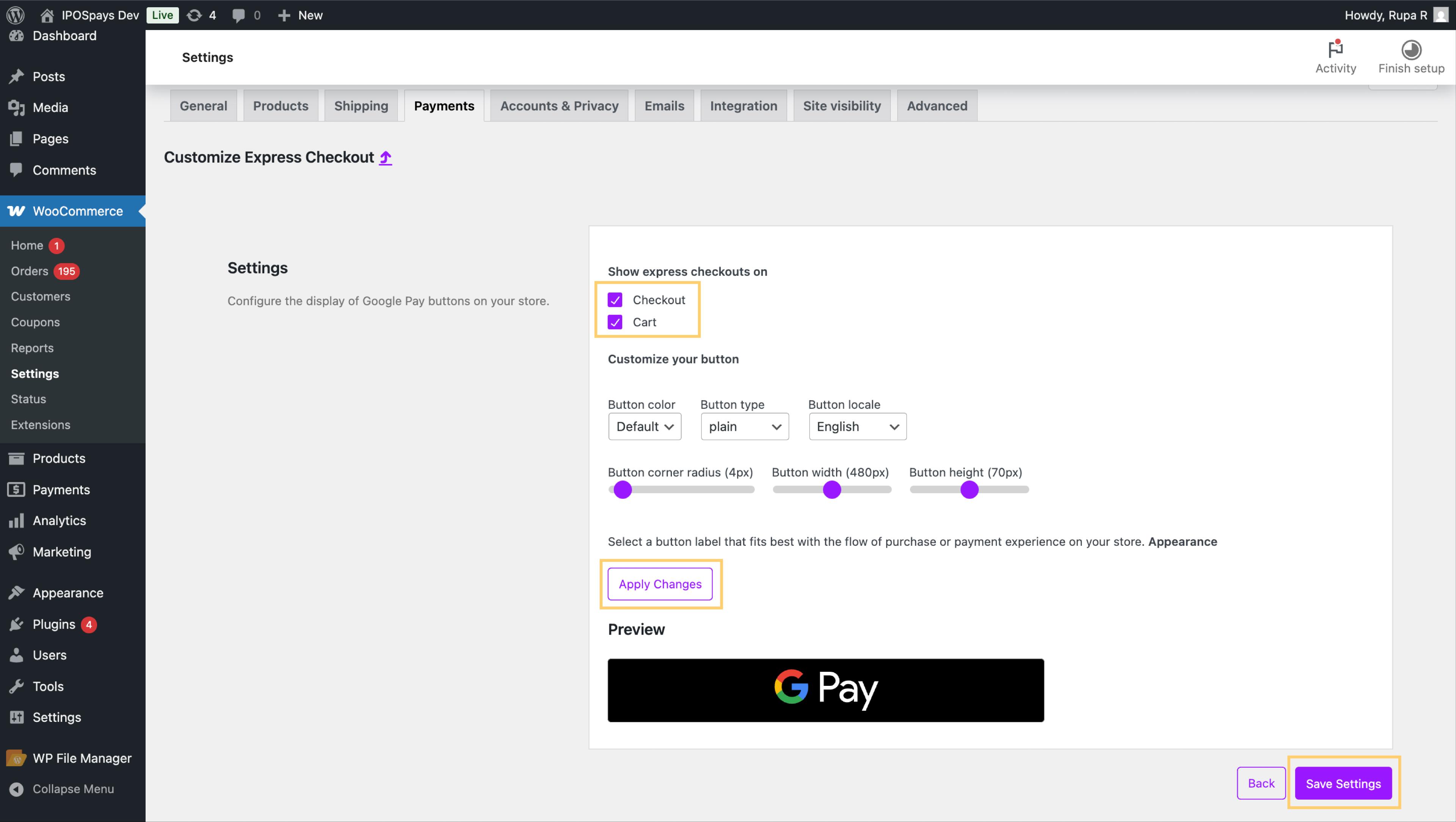Click the Collapse Menu arrow icon

(x=16, y=789)
